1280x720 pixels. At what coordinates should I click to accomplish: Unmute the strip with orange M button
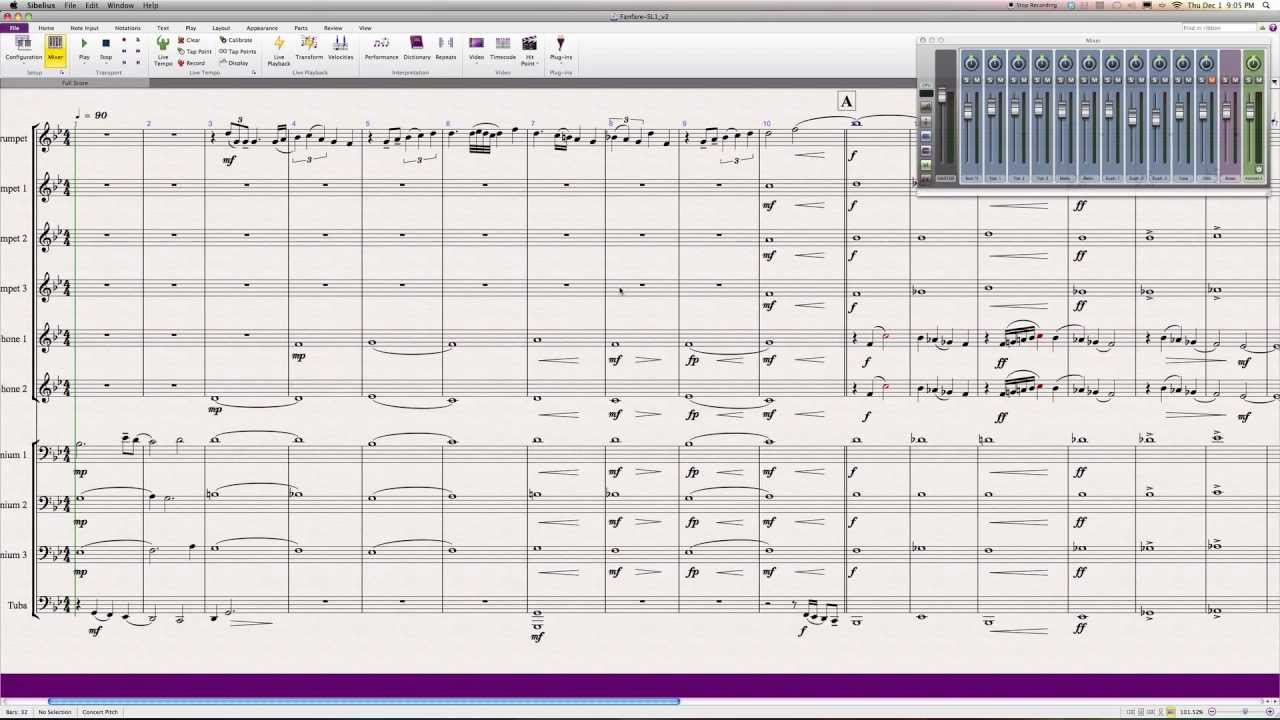1212,80
